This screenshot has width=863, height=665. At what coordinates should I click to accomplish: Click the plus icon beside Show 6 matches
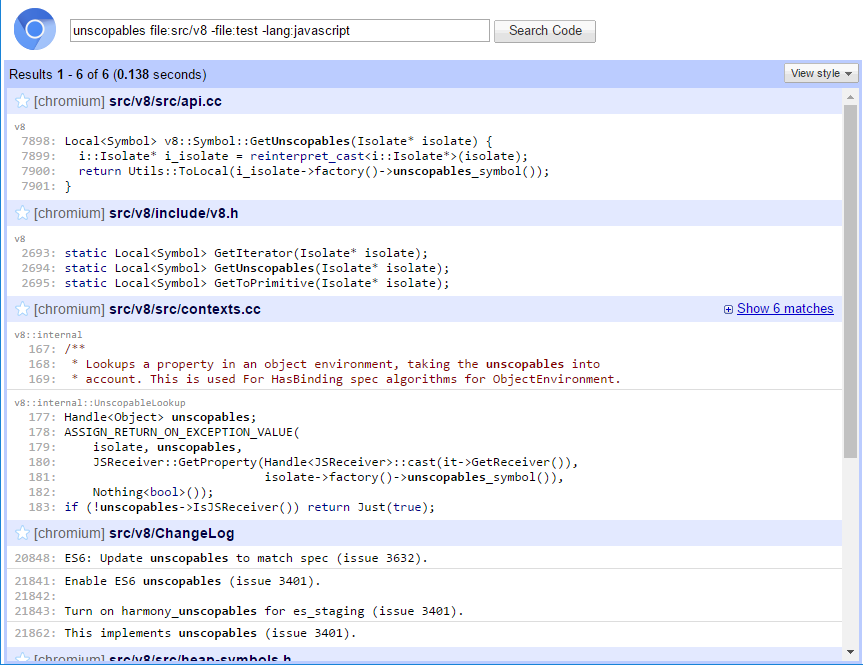(728, 310)
